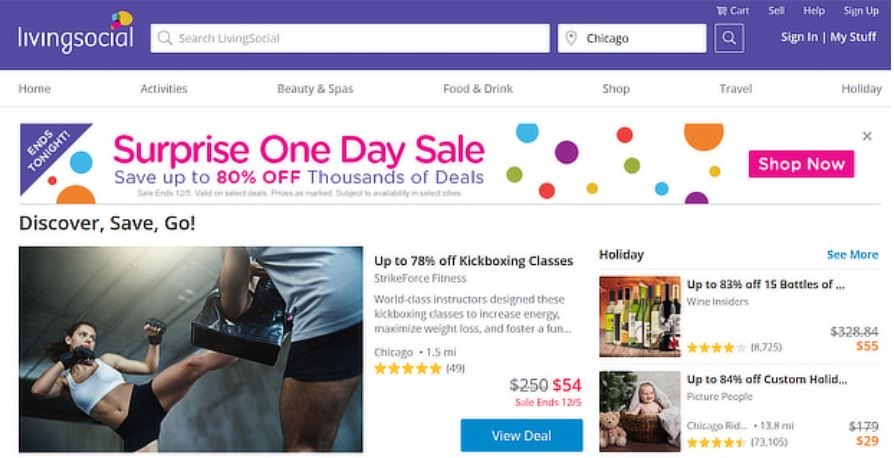This screenshot has width=894, height=458.
Task: Type in the Search LivingSocial field
Action: click(x=350, y=38)
